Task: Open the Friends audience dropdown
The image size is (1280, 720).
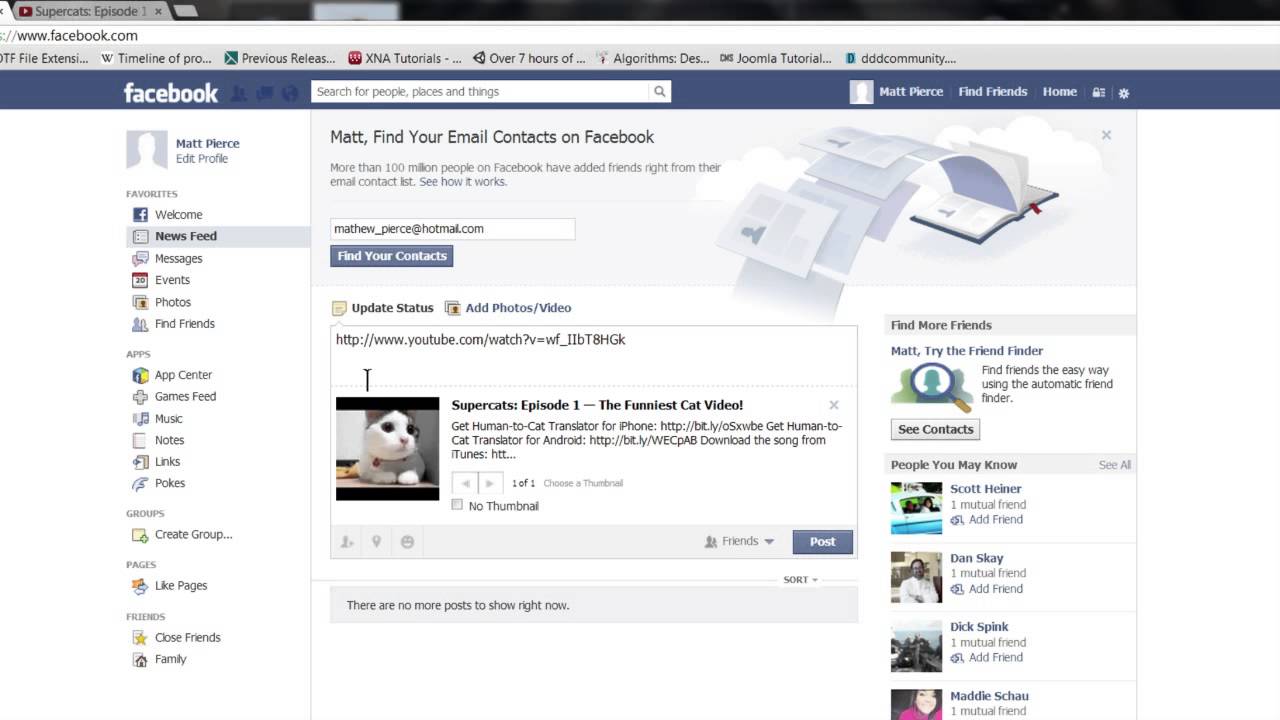Action: pyautogui.click(x=740, y=541)
